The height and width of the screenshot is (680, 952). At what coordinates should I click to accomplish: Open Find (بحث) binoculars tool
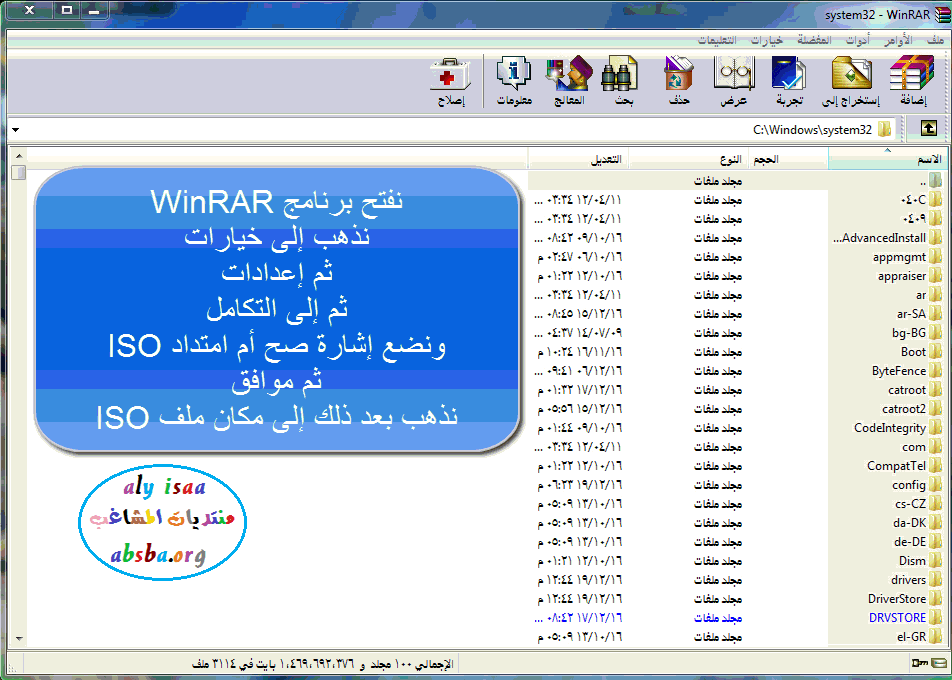point(622,81)
